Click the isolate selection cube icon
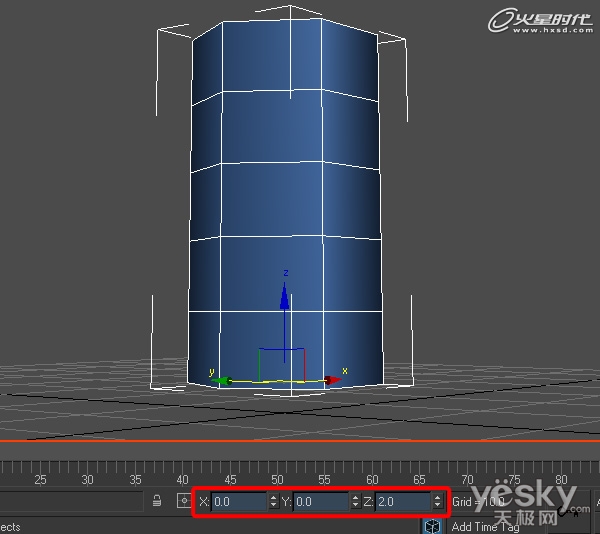The height and width of the screenshot is (534, 600). (432, 526)
